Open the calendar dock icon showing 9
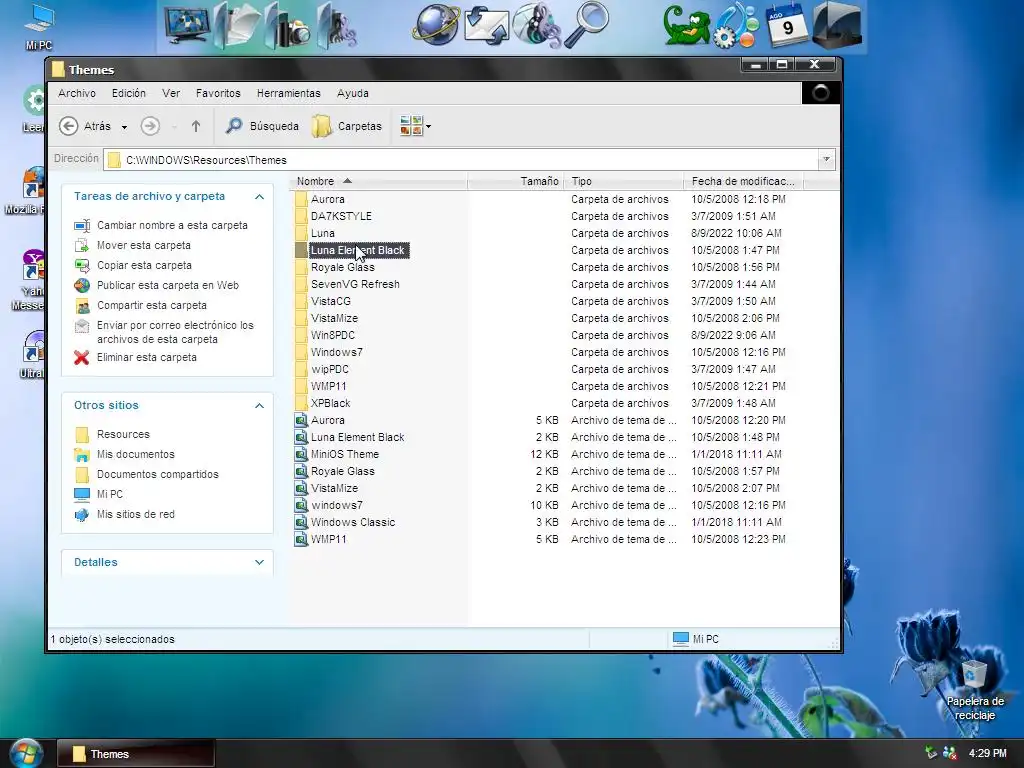The width and height of the screenshot is (1024, 768). (787, 25)
